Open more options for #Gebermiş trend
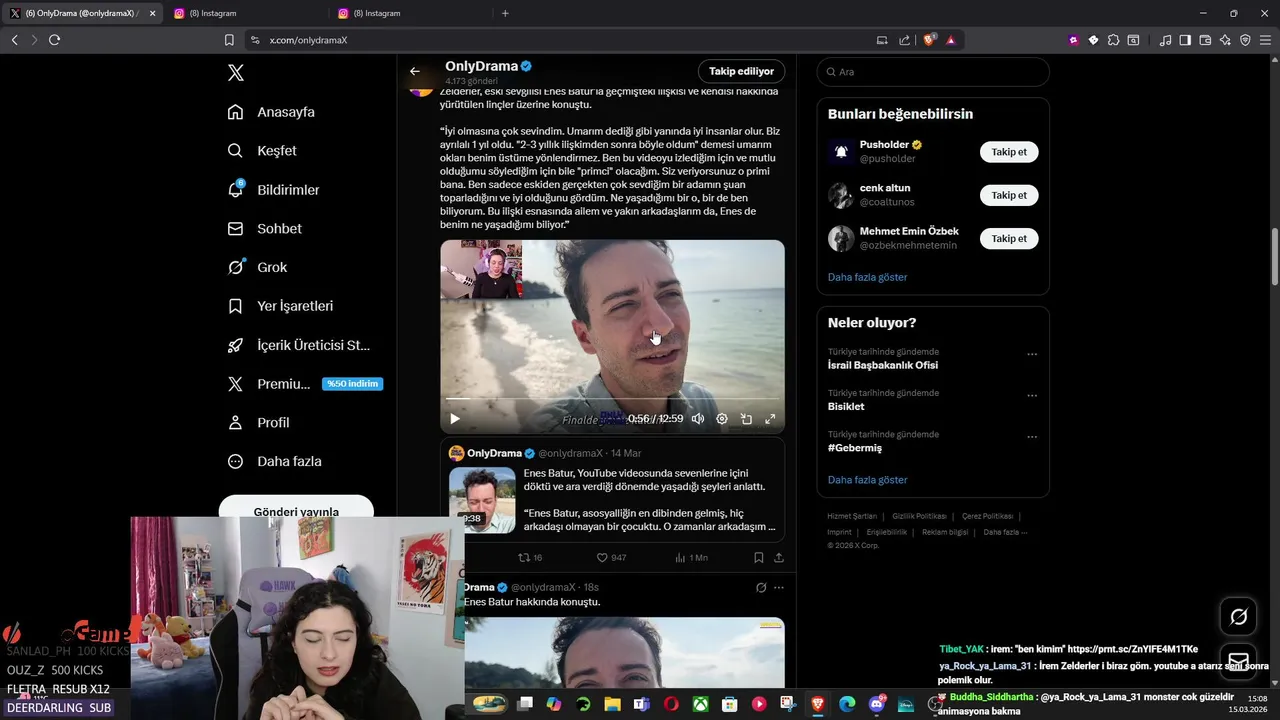1280x720 pixels. pyautogui.click(x=1032, y=437)
